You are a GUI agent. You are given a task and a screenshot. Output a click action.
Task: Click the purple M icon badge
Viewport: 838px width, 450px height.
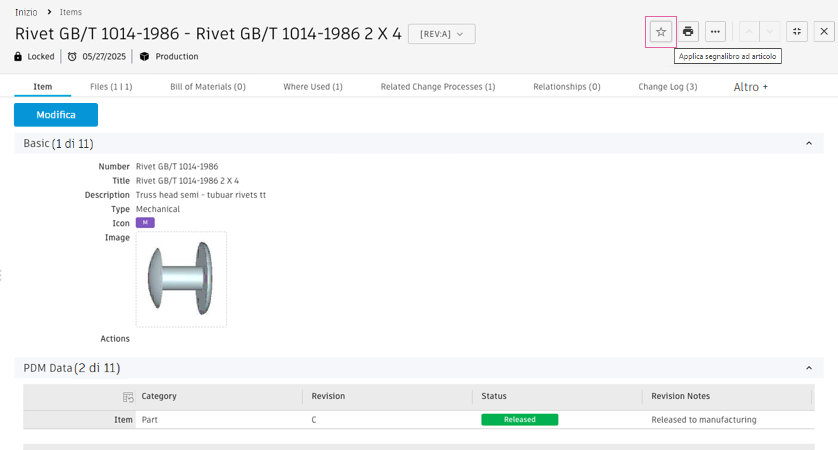[145, 222]
